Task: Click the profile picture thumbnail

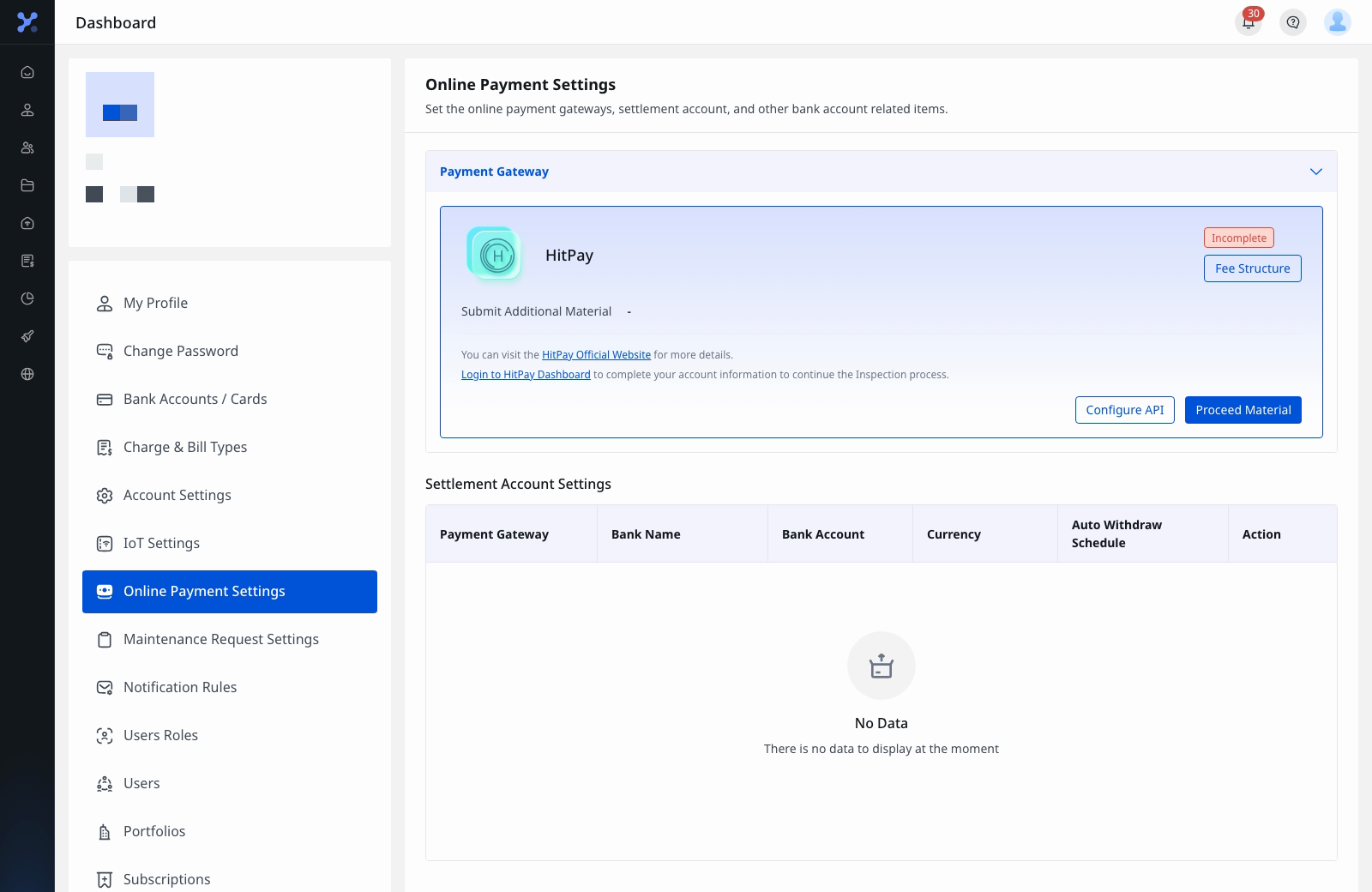Action: point(120,105)
